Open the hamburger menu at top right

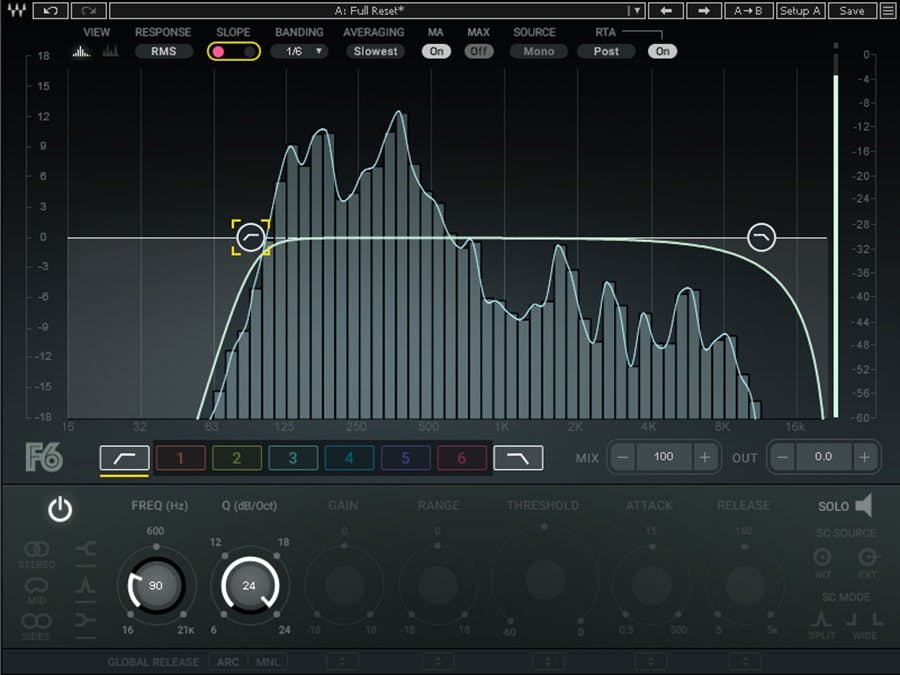(x=888, y=11)
